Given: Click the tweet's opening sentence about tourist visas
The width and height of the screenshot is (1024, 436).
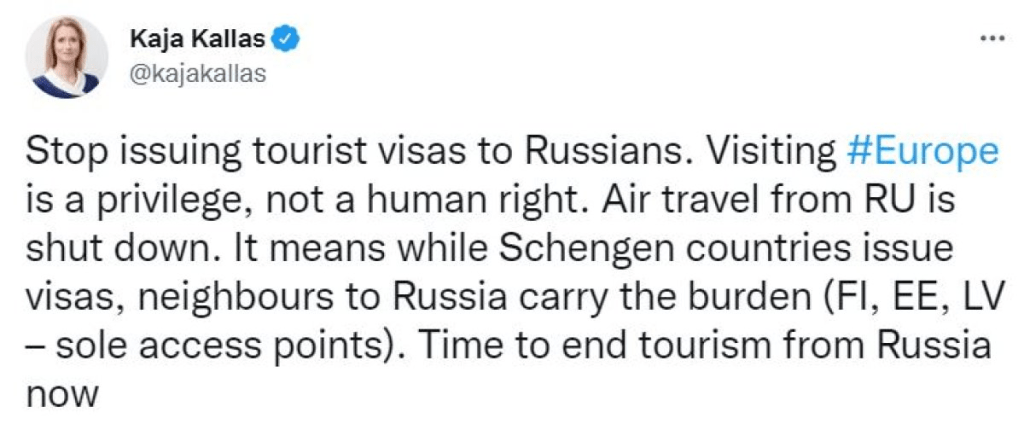Looking at the screenshot, I should [x=332, y=152].
